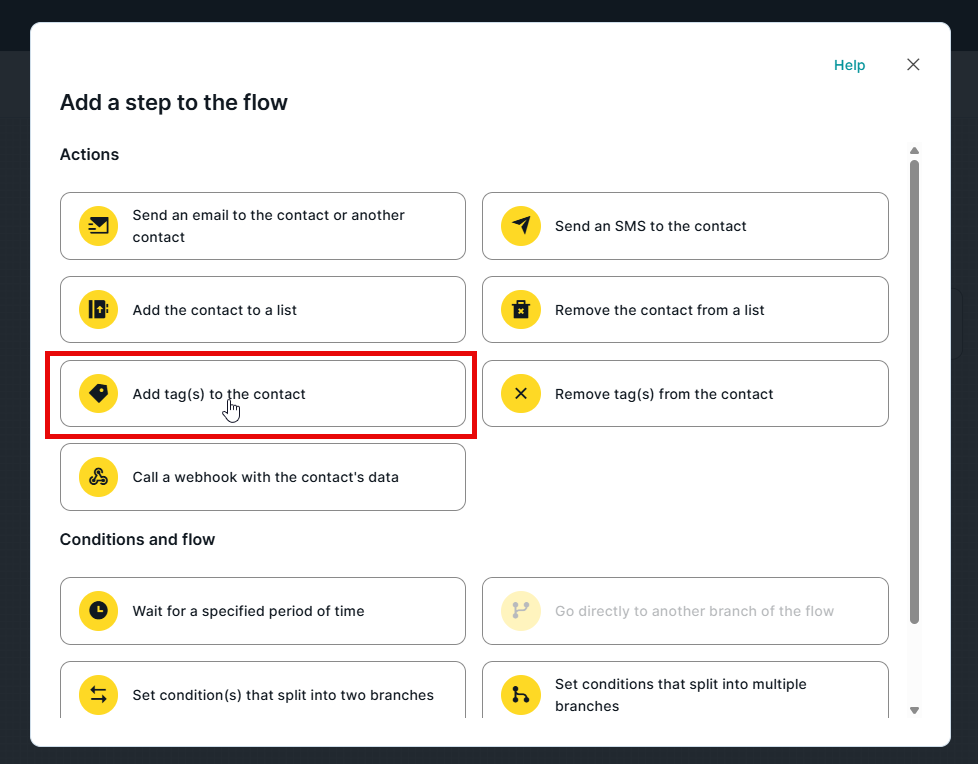
Task: Click the address book add-to-list icon
Action: pos(98,310)
